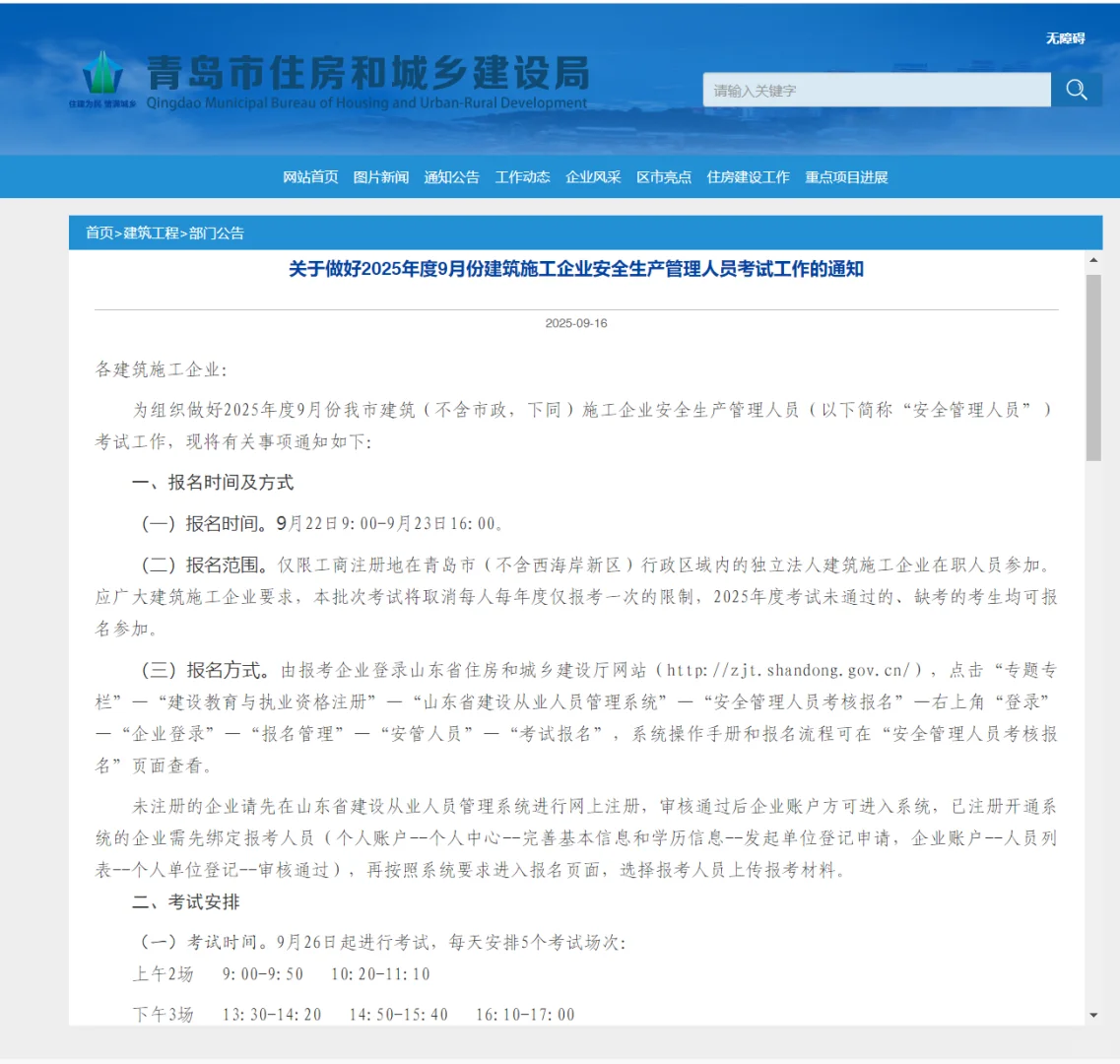Open 企业风采 navigation item

click(x=593, y=177)
